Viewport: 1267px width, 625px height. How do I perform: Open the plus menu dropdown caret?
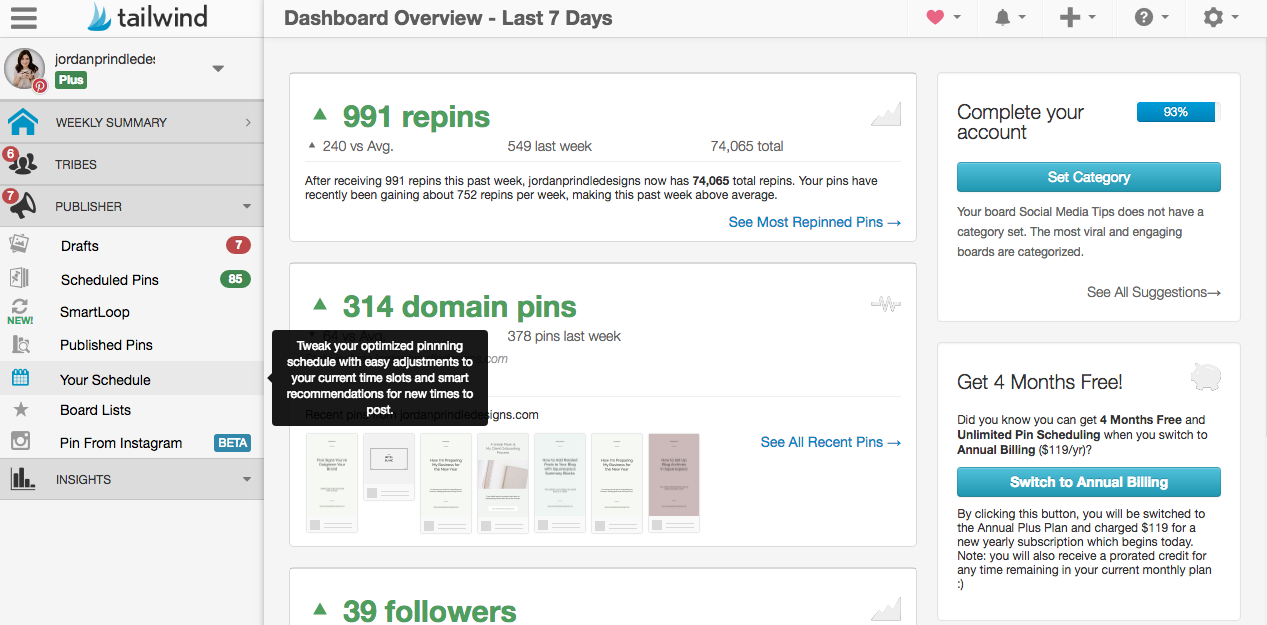click(x=1092, y=17)
